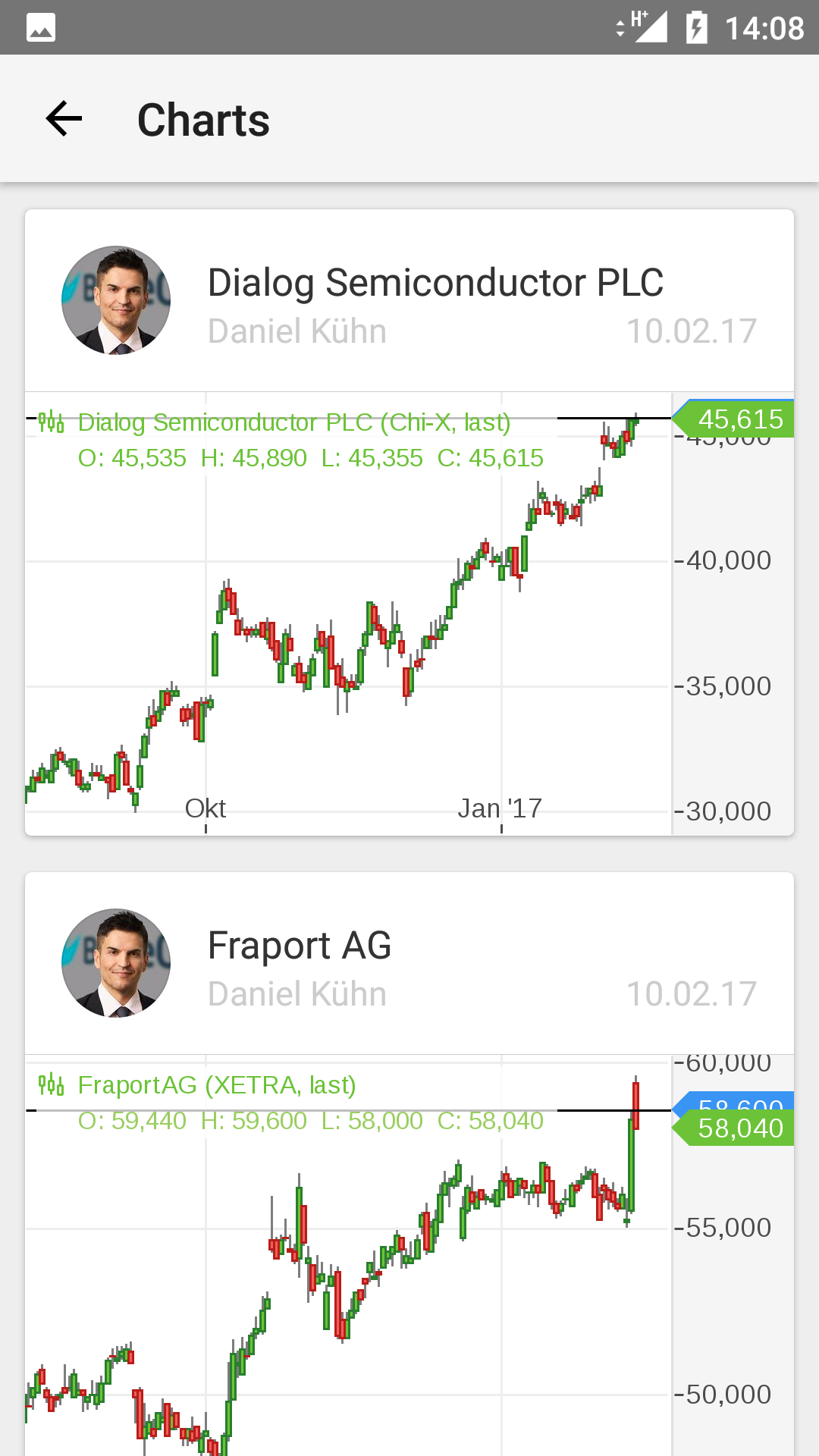Select the green 58,040 price label

coord(733,1128)
